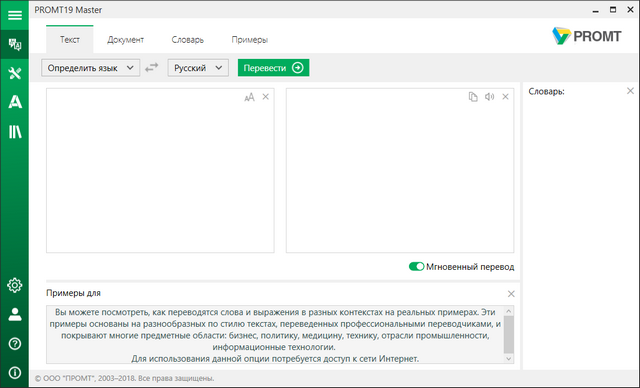This screenshot has height=388, width=640.
Task: Expand the Русский target language dropdown
Action: tap(198, 68)
